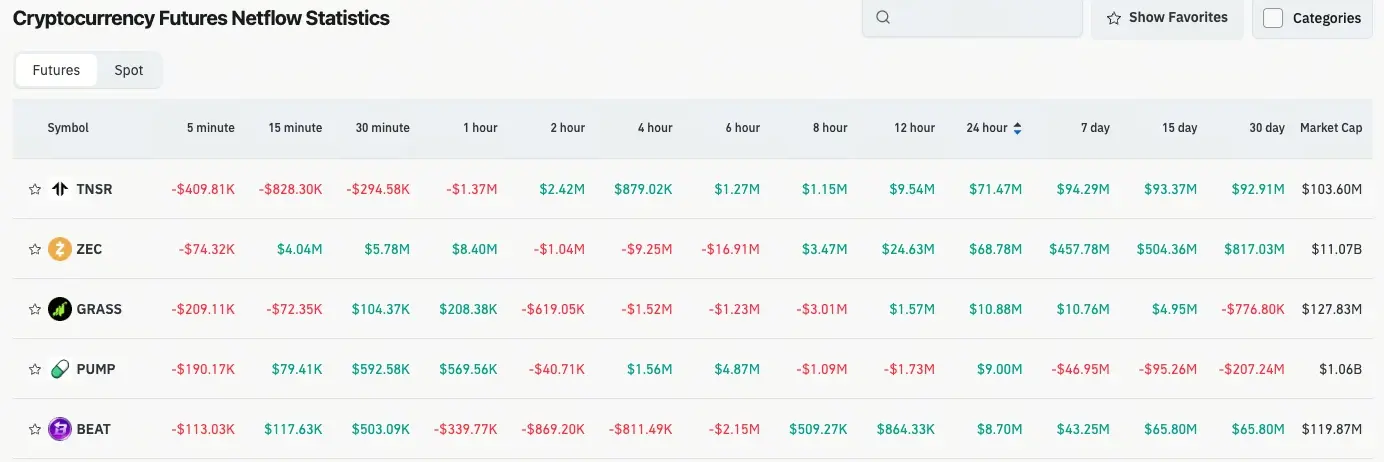
Task: Click ZEC 6 hour value -$16.91M
Action: (730, 249)
